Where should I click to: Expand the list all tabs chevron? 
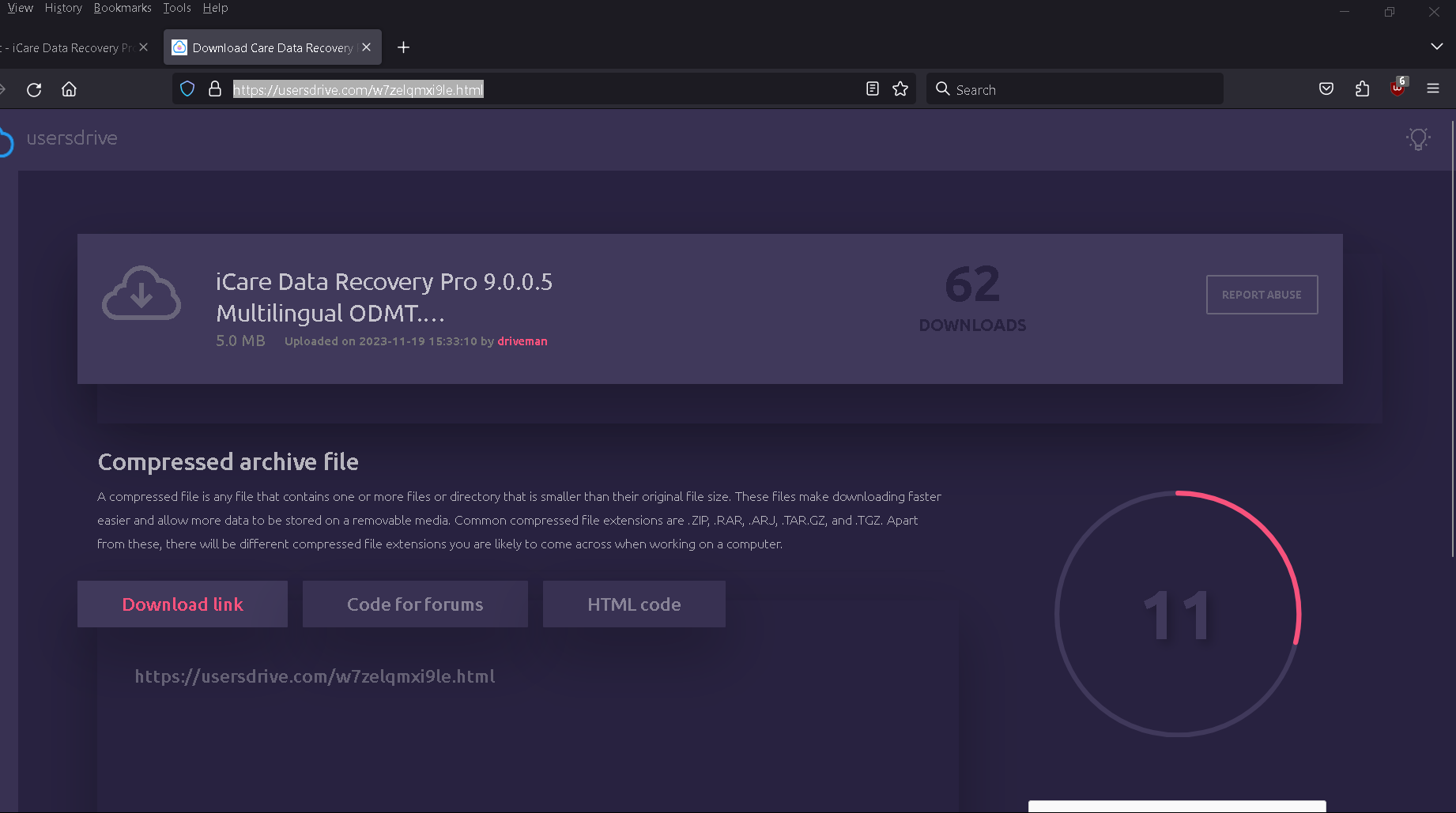point(1437,47)
